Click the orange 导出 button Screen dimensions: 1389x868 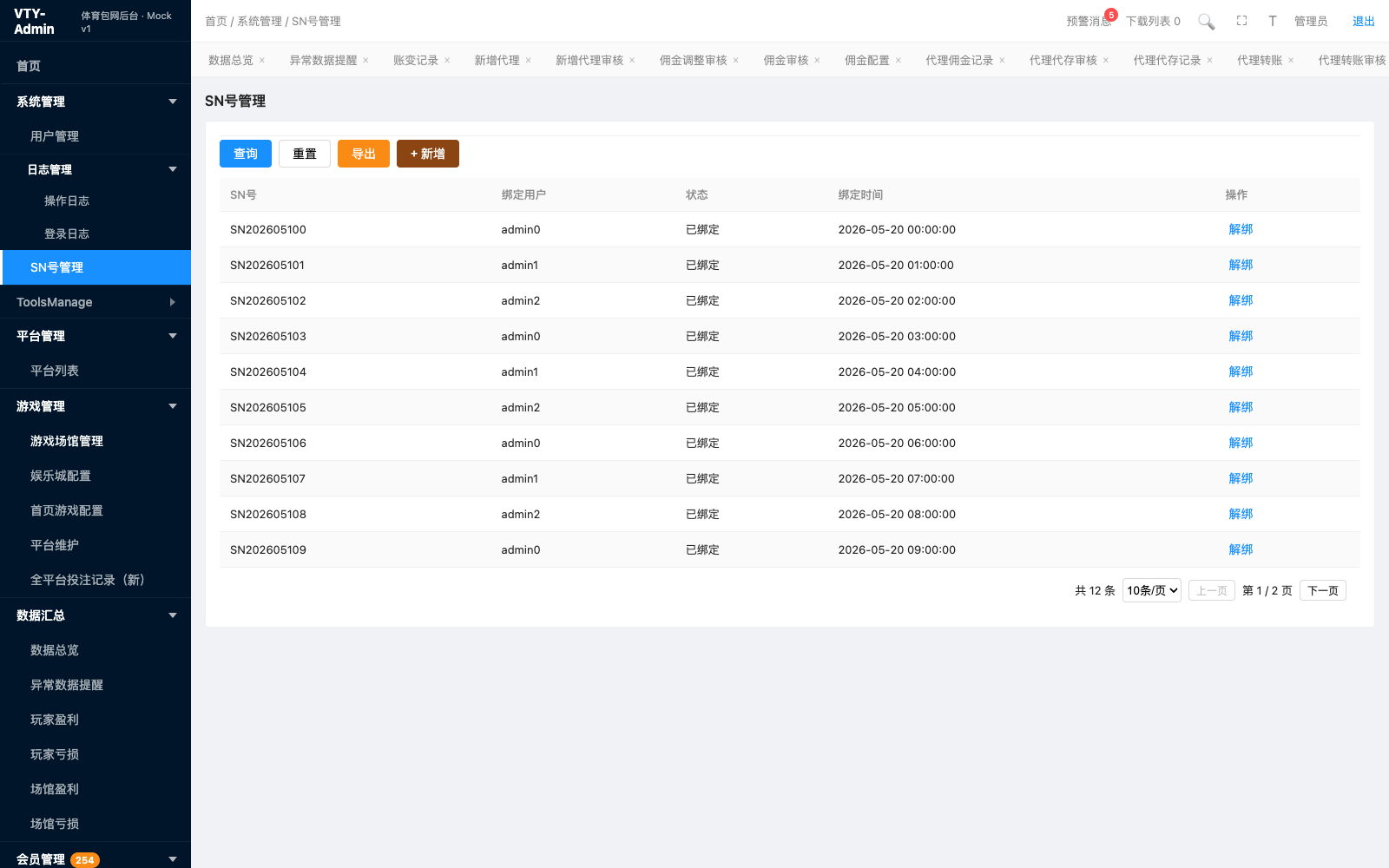(364, 154)
